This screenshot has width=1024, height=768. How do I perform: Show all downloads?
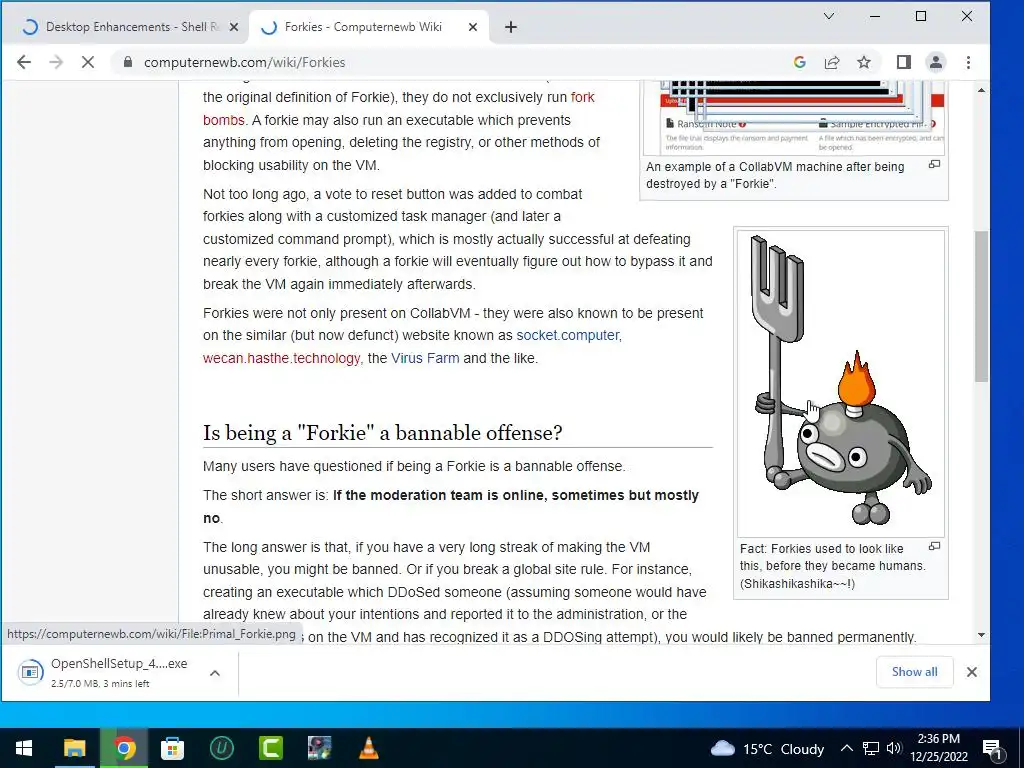(x=914, y=672)
